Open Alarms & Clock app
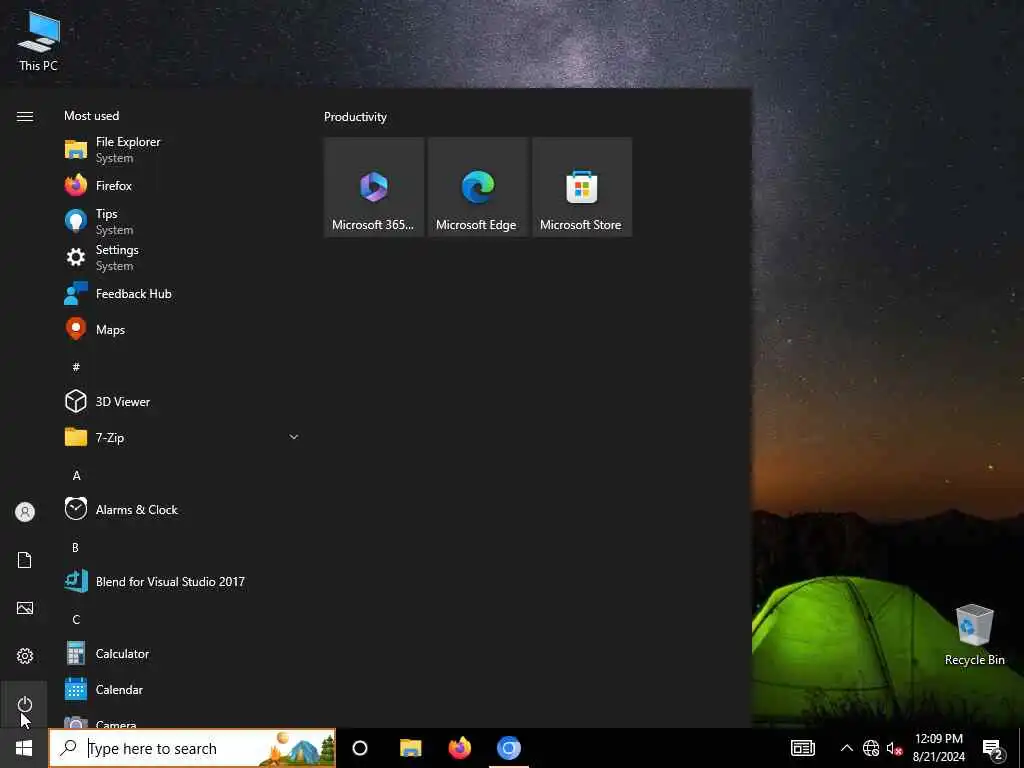1024x768 pixels. click(x=182, y=509)
